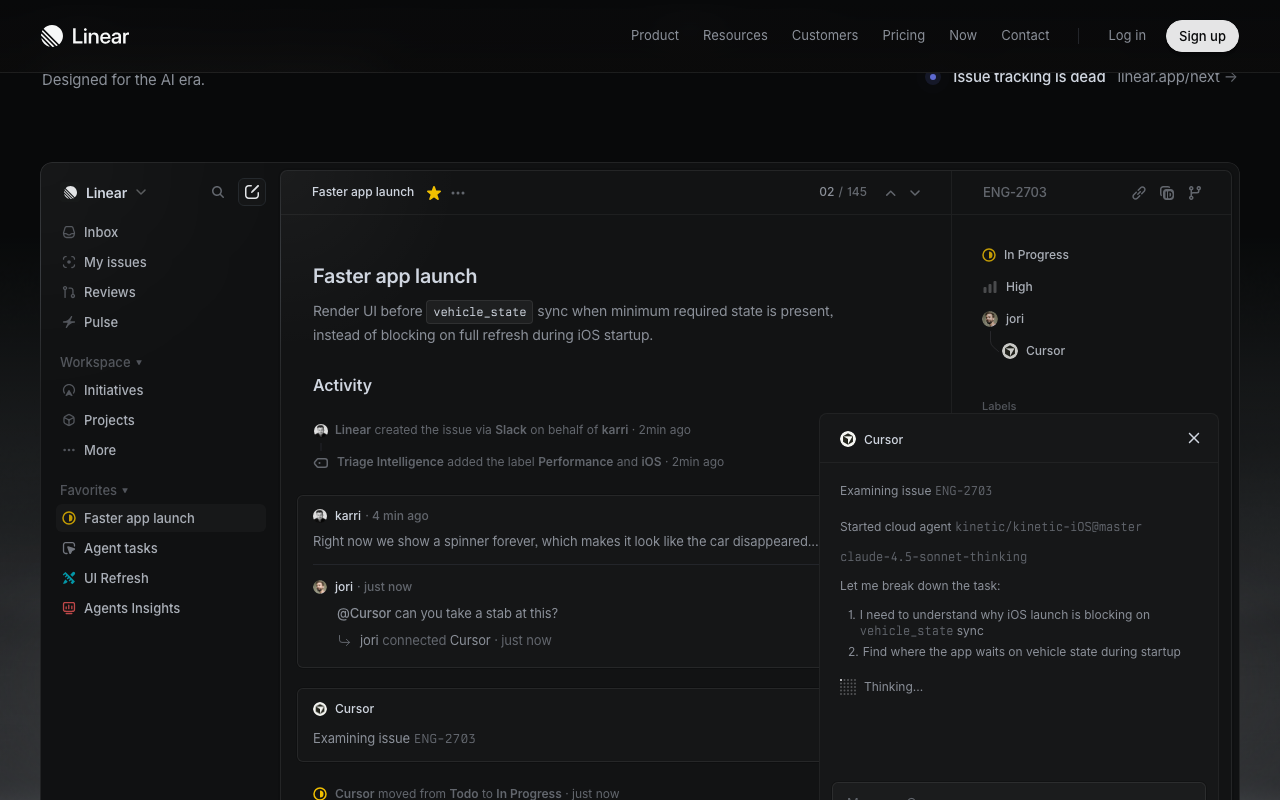The image size is (1280, 800).
Task: Select the Faster app launch favorite
Action: [x=160, y=518]
